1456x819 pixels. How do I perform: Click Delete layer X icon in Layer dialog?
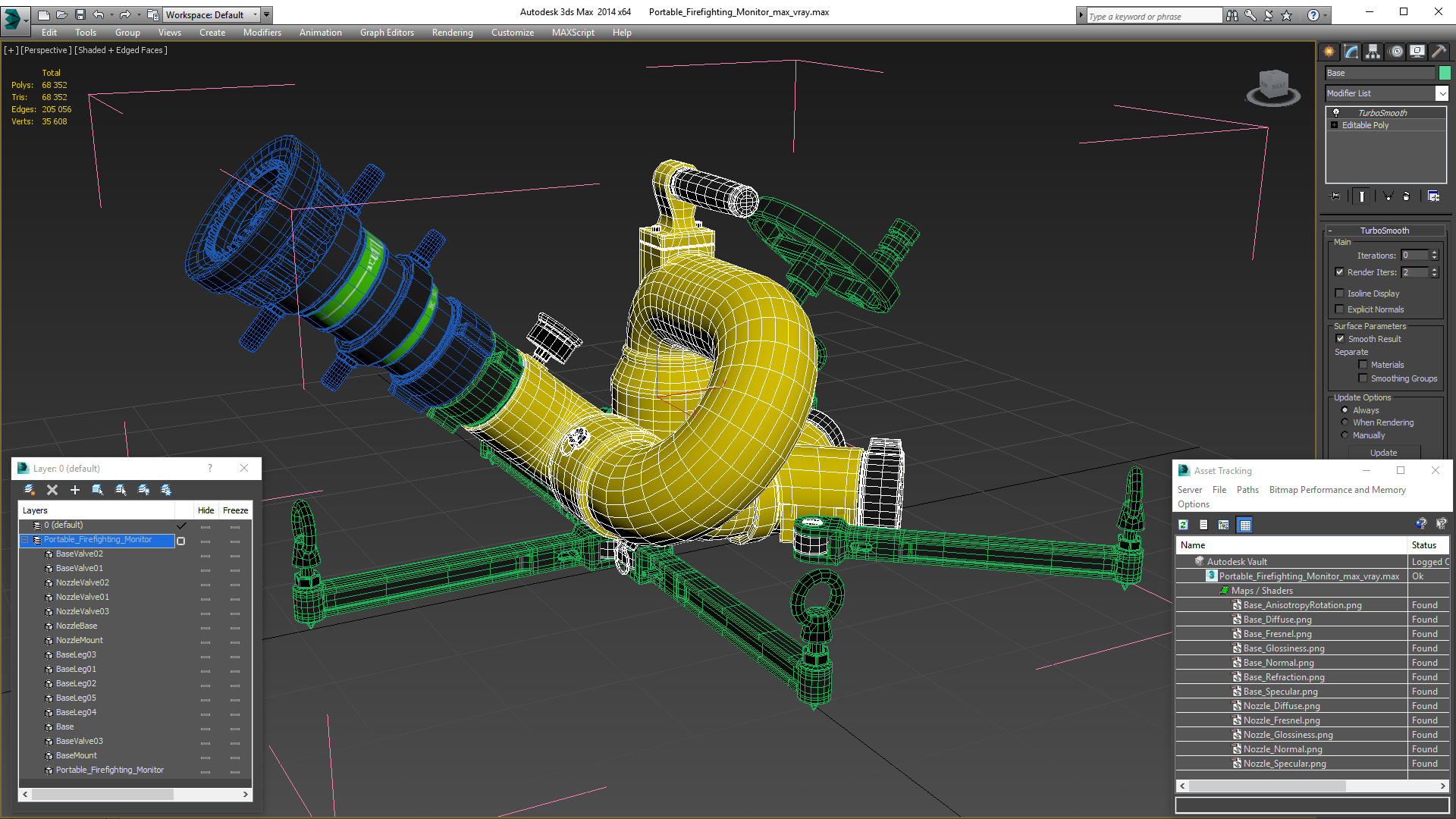(x=52, y=490)
